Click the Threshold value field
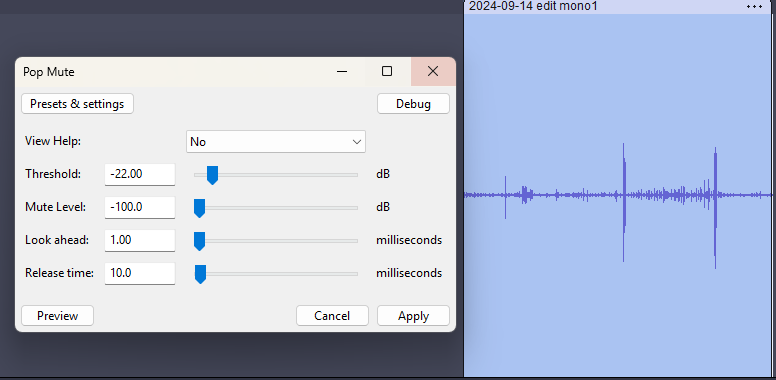 pos(140,174)
